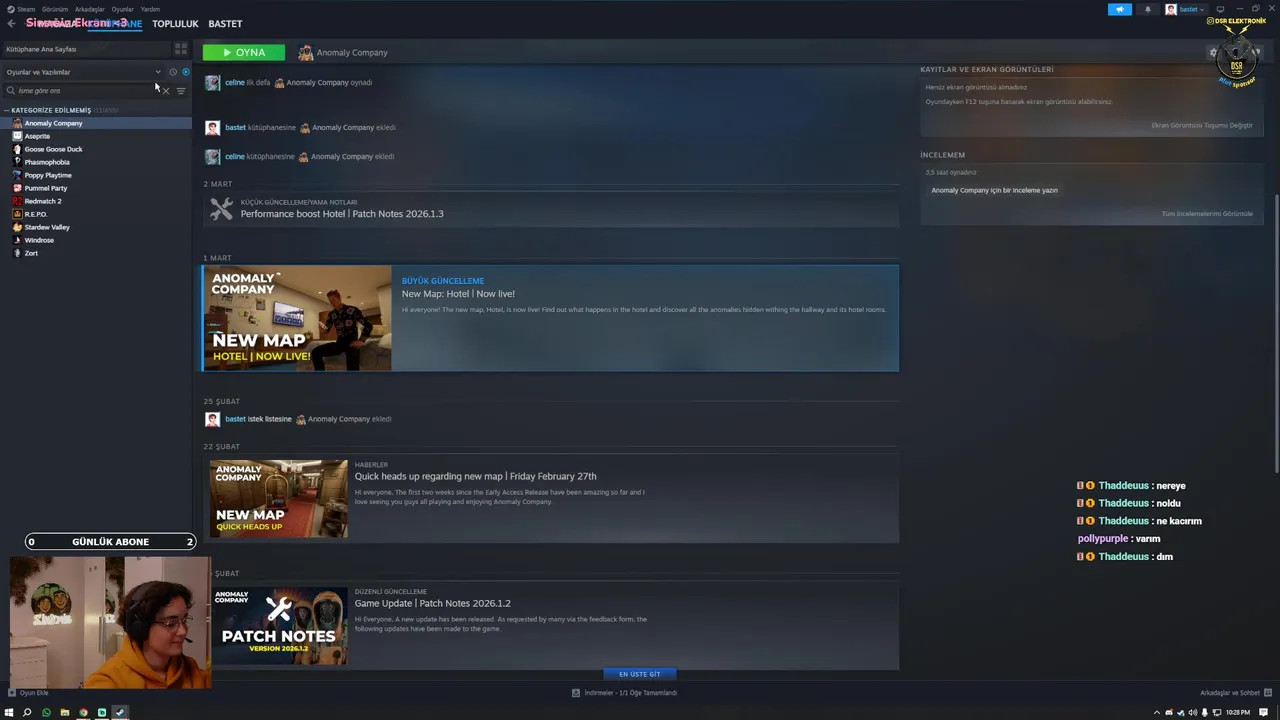The height and width of the screenshot is (720, 1280).
Task: Click Ekran Görüntüsü Tuşunu Değiştir
Action: (1202, 126)
